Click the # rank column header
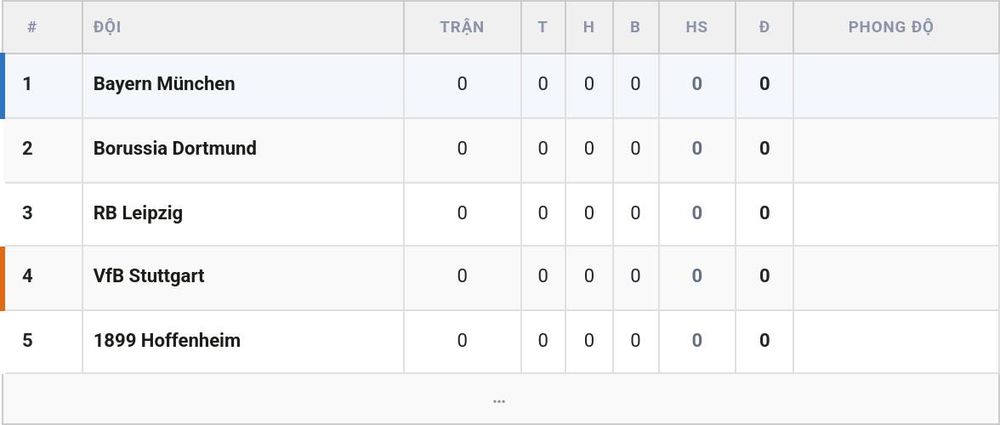 (x=32, y=27)
